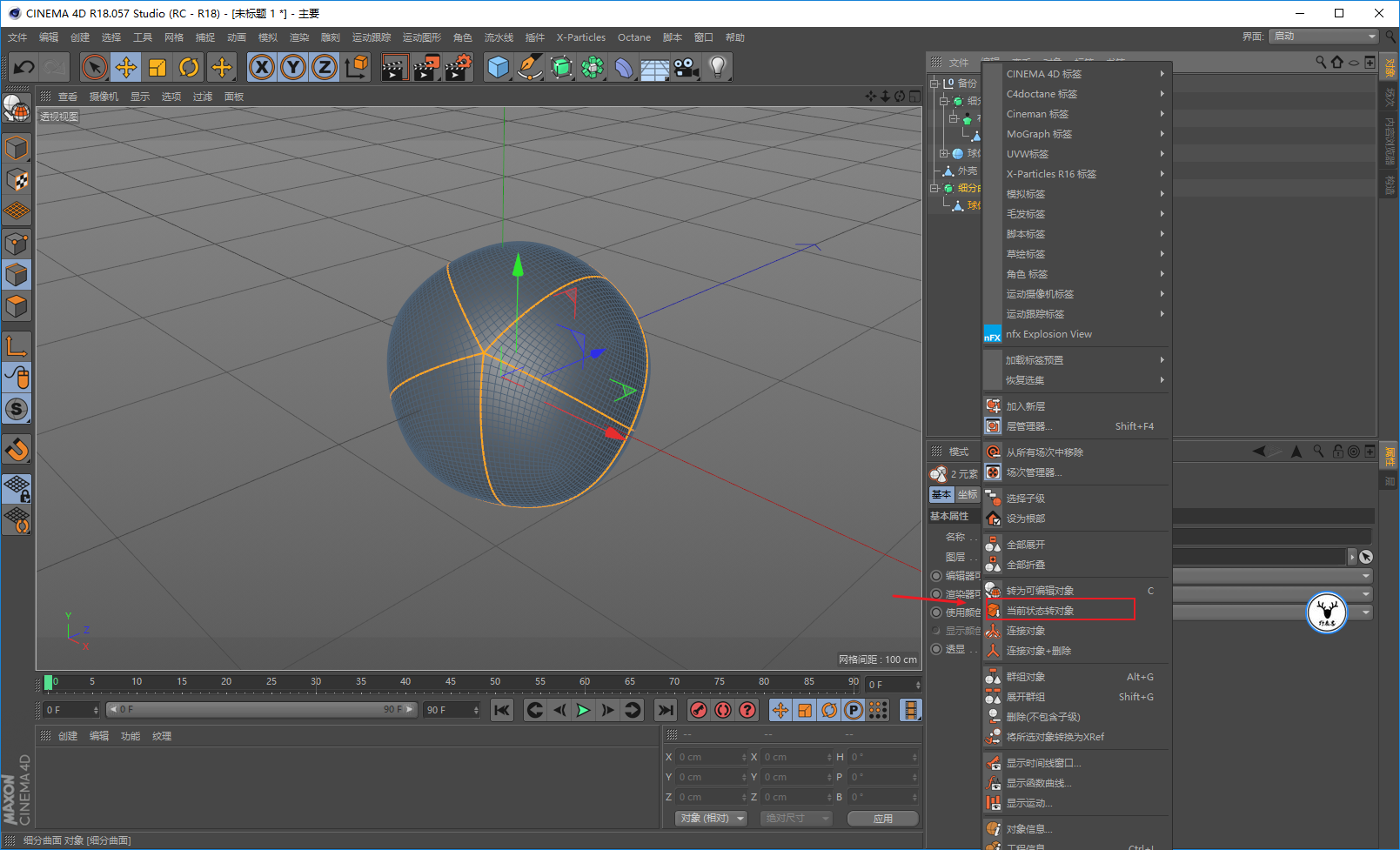Click the Record Active Objects keyframe button
The height and width of the screenshot is (850, 1400).
tap(699, 710)
